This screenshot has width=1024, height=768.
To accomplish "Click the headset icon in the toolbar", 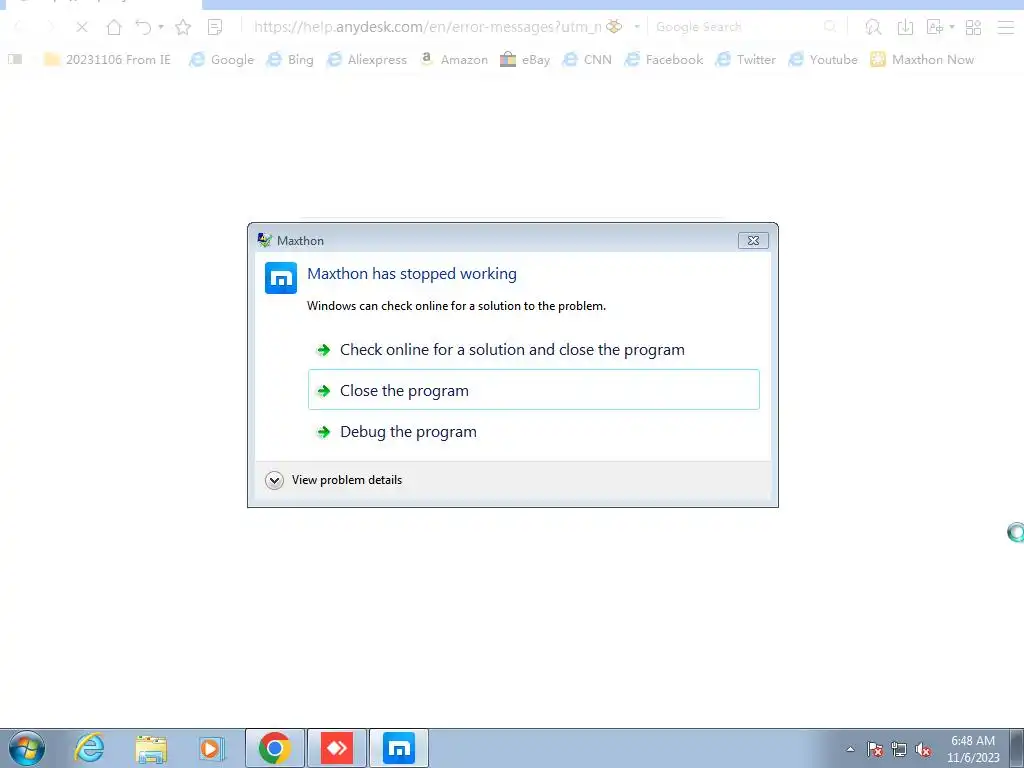I will click(873, 27).
